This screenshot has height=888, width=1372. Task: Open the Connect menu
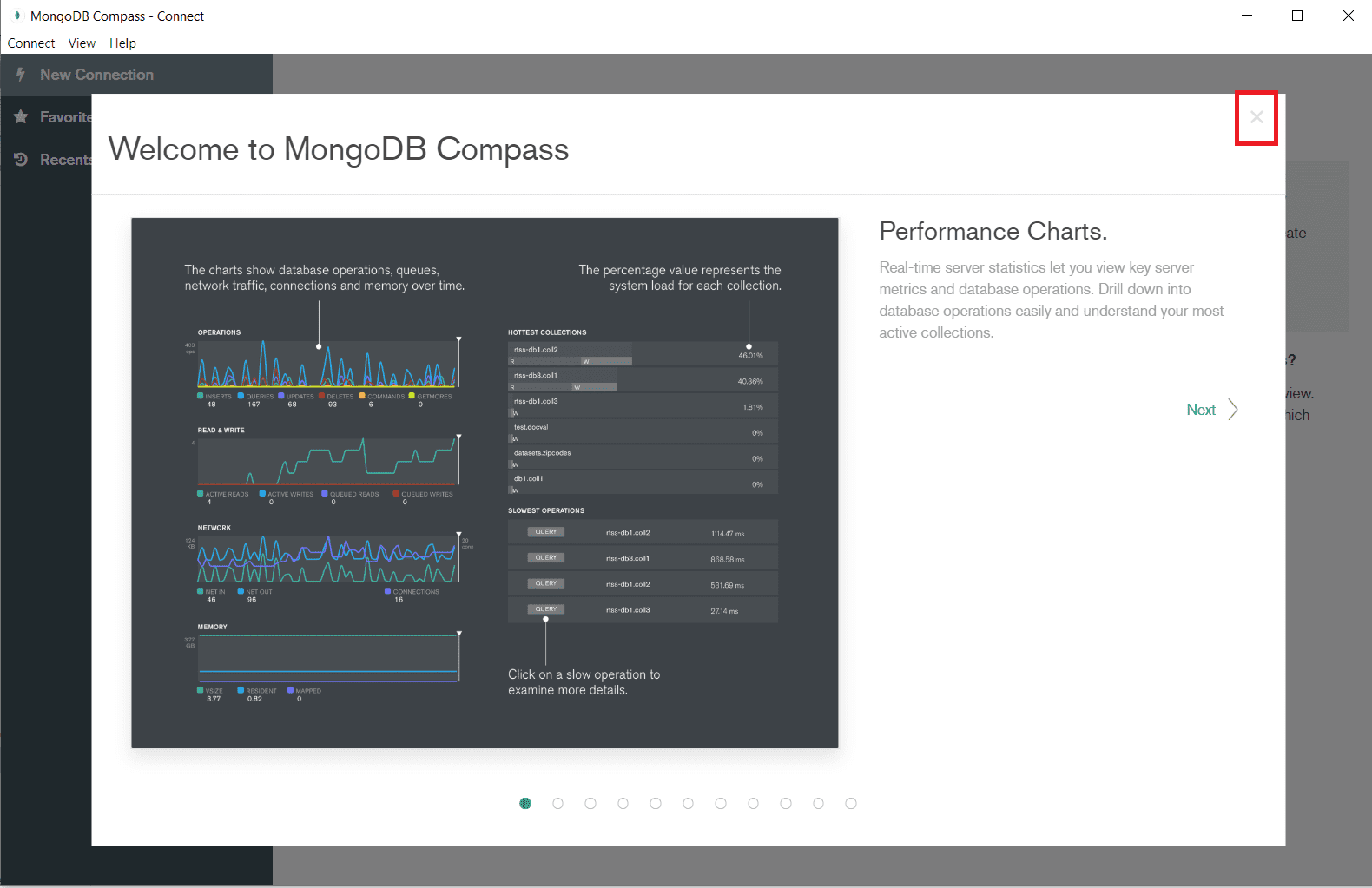tap(31, 43)
